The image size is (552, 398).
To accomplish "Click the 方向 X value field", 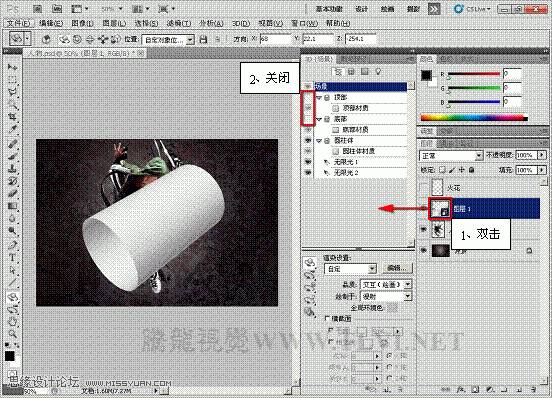I will pyautogui.click(x=276, y=39).
